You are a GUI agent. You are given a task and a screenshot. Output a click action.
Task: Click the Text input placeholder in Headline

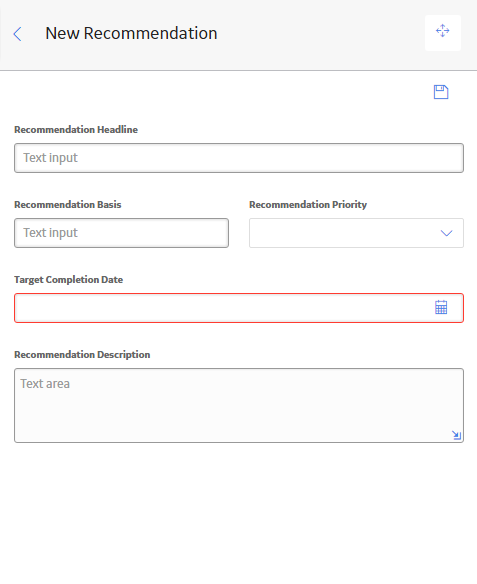51,158
